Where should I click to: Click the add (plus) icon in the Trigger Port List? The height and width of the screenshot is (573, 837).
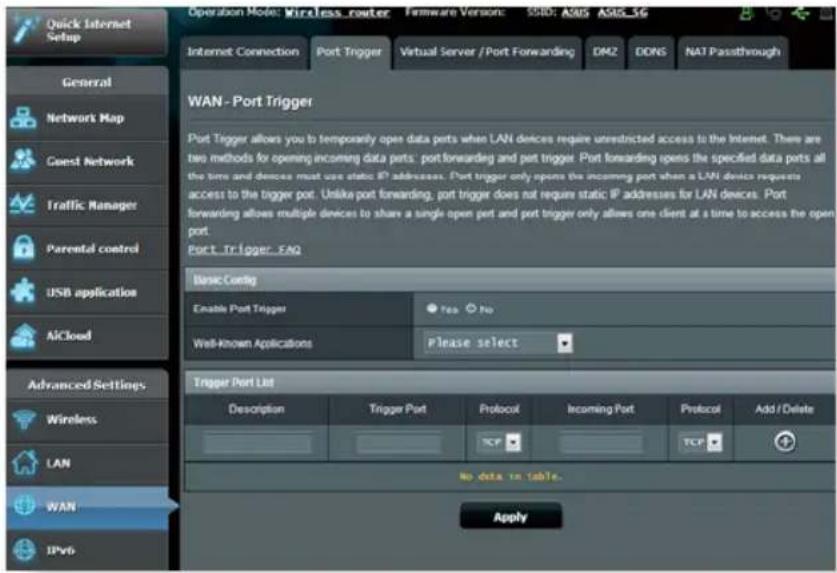click(784, 442)
